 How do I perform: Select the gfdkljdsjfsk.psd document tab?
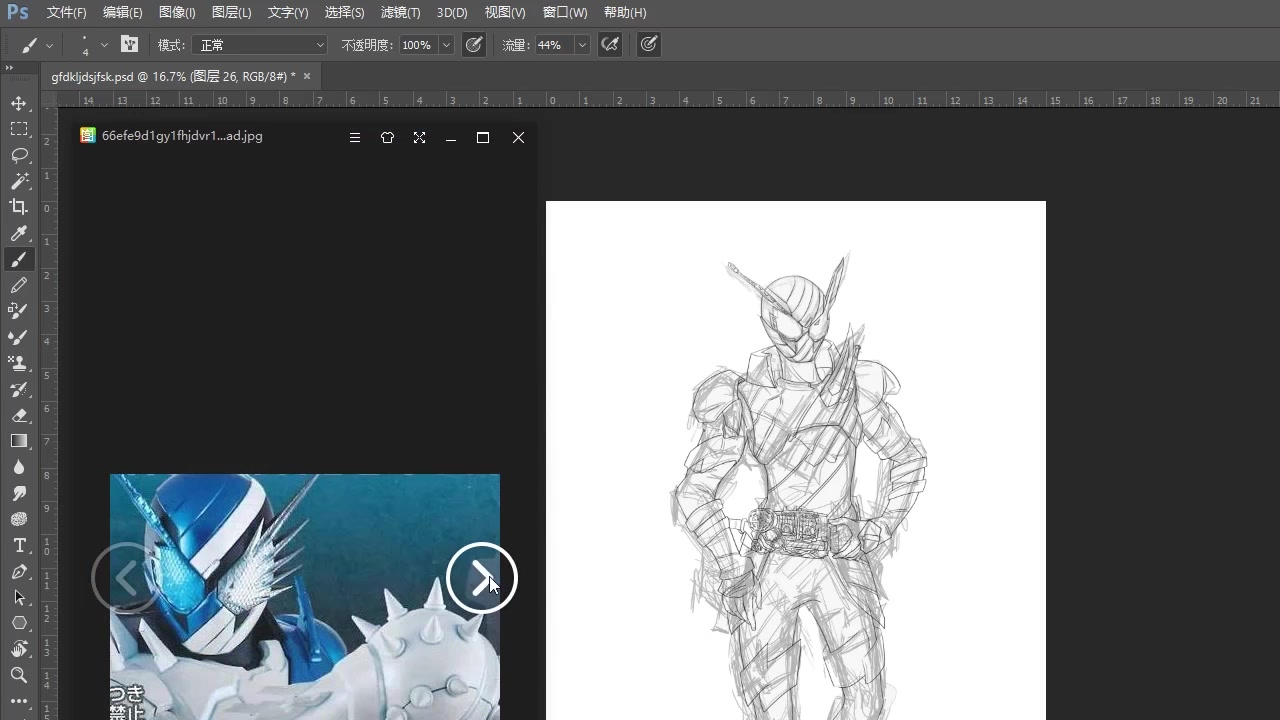click(x=174, y=76)
